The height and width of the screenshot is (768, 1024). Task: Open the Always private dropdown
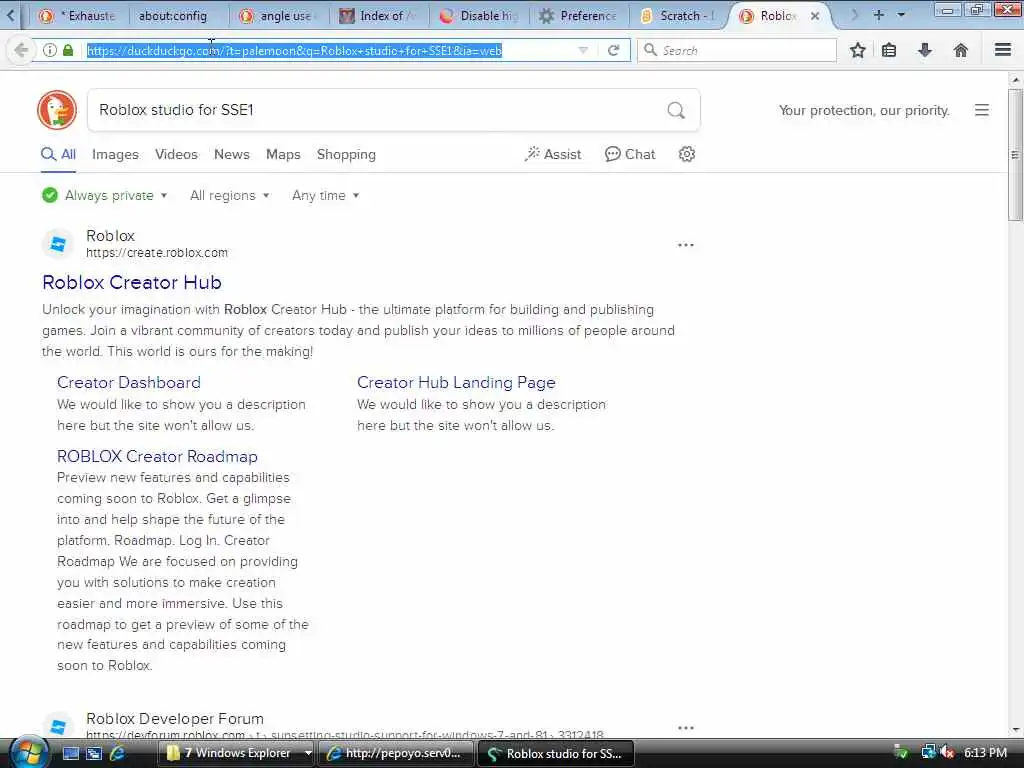point(104,195)
